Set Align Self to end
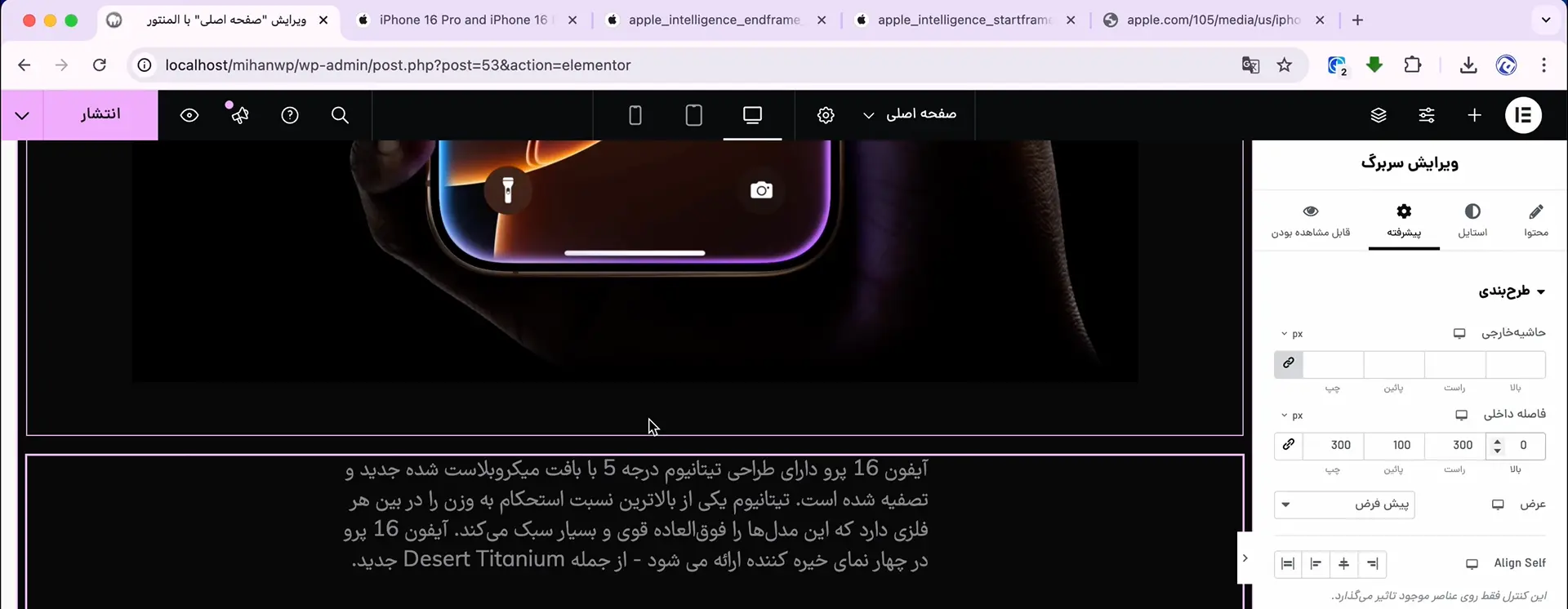 [1316, 564]
